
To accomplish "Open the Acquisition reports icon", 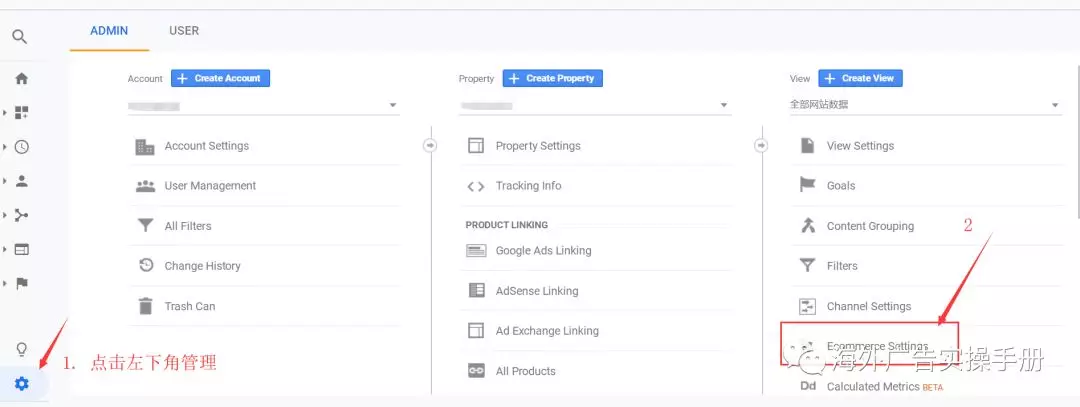I will 21,215.
